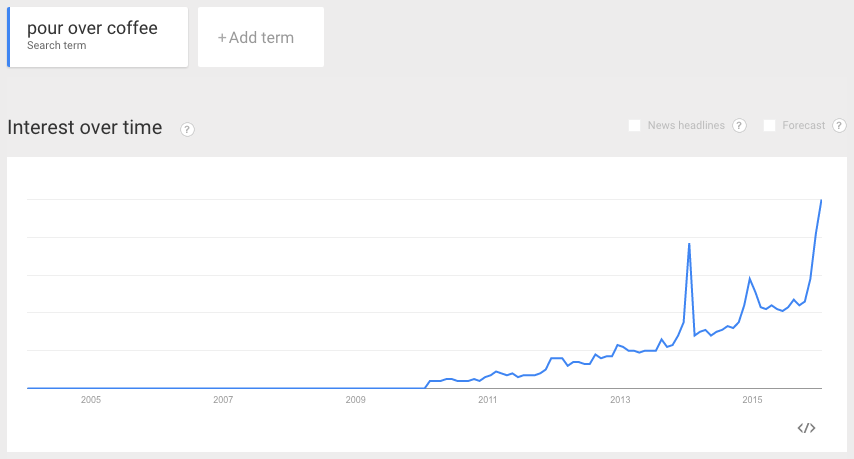Click the 2005 label on the timeline axis
Viewport: 854px width, 459px height.
91,400
